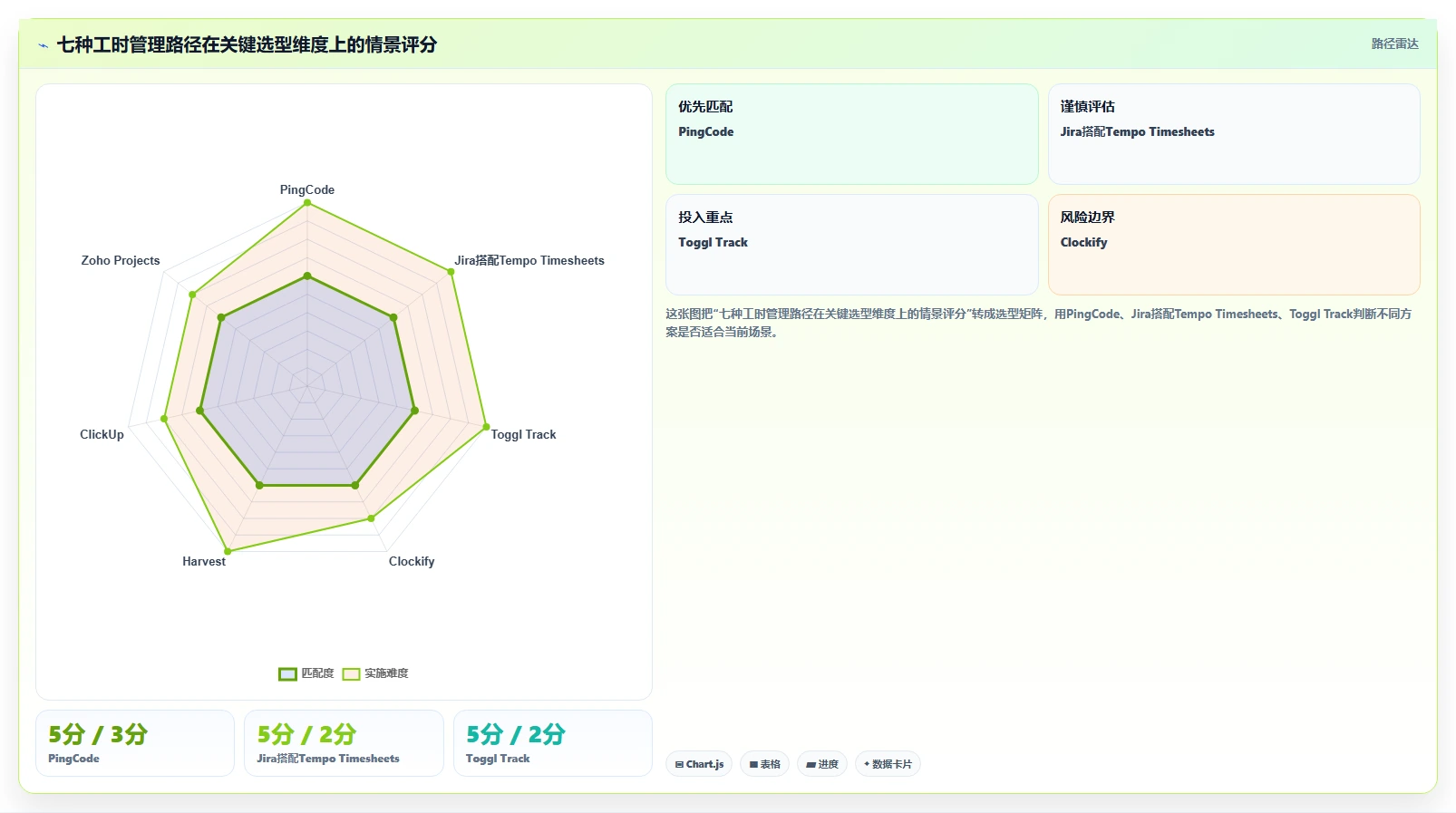Click the outer data point at Harvest
The image size is (1456, 813).
click(228, 551)
